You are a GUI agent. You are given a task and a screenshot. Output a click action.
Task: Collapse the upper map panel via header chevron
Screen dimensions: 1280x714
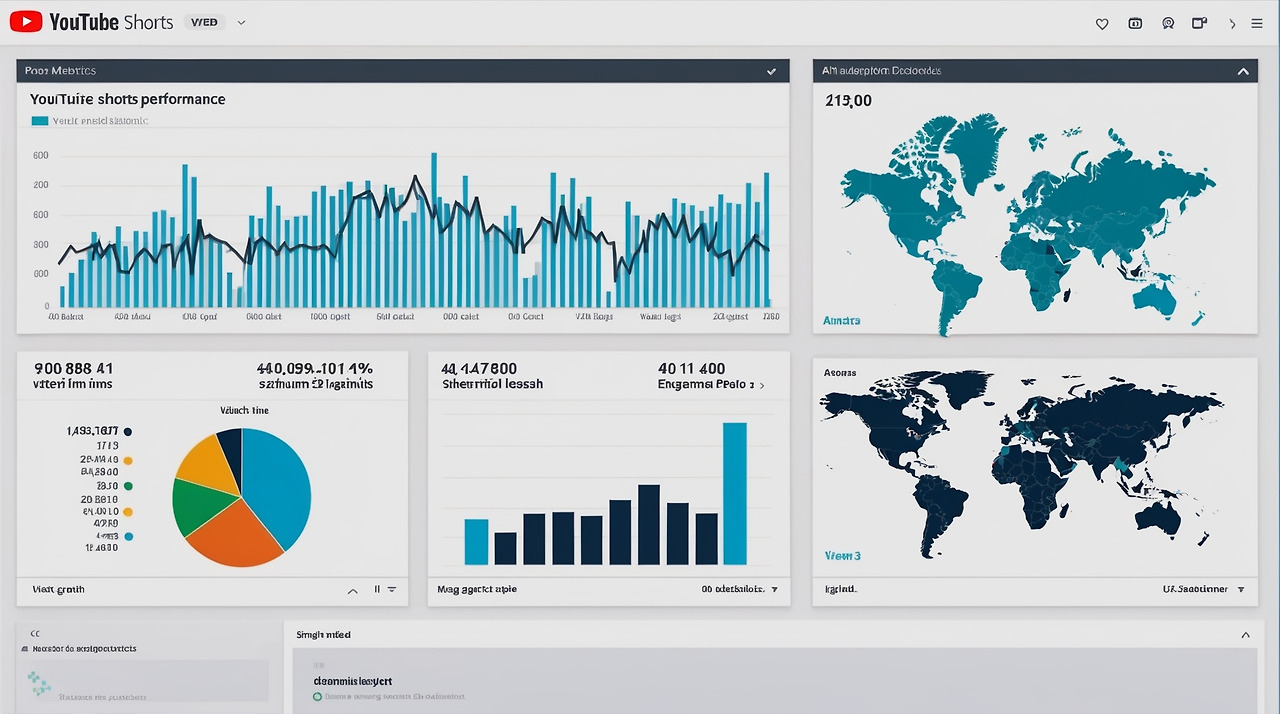click(x=1243, y=71)
